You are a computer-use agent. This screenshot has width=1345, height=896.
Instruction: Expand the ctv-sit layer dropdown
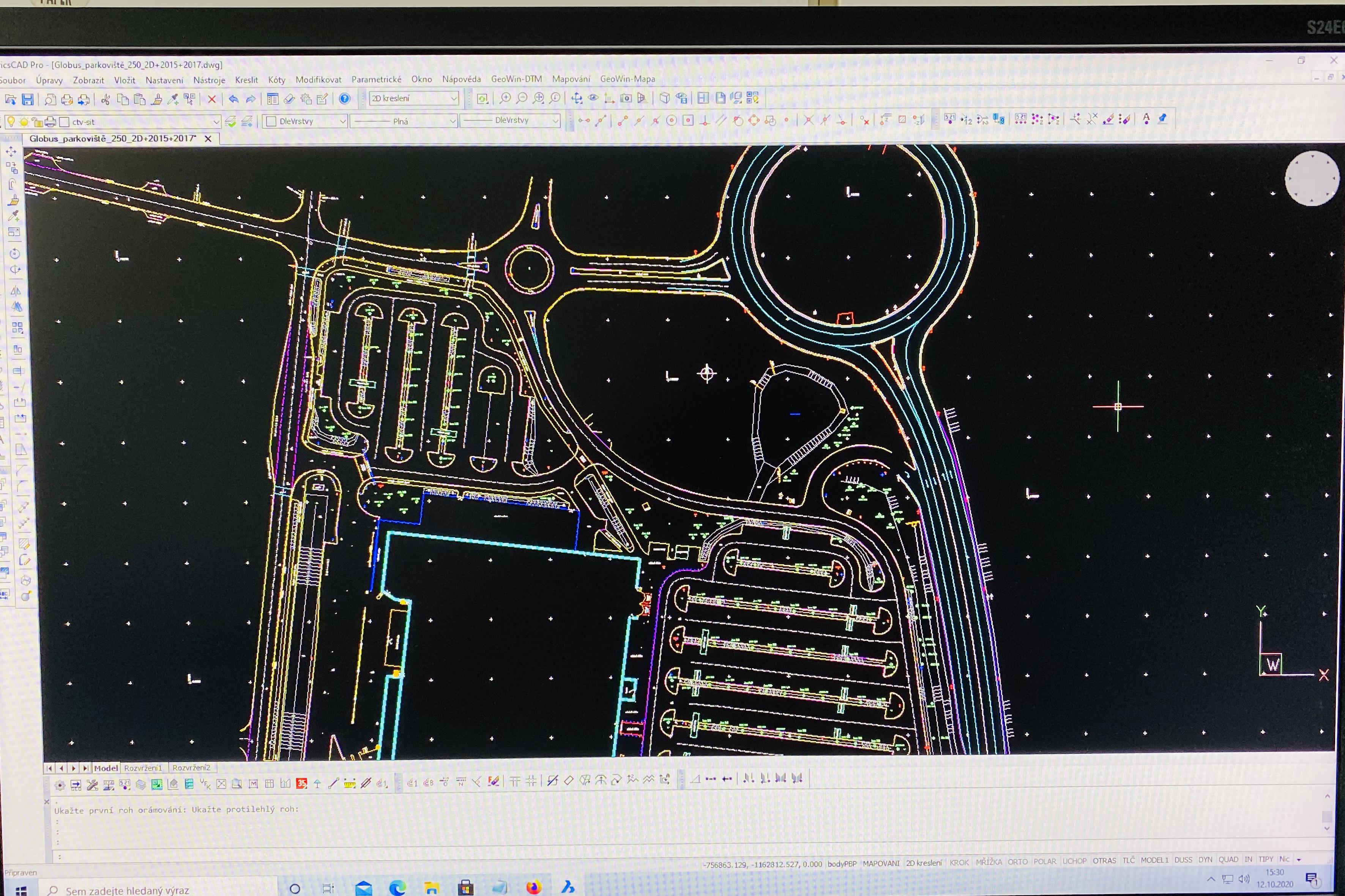click(216, 122)
